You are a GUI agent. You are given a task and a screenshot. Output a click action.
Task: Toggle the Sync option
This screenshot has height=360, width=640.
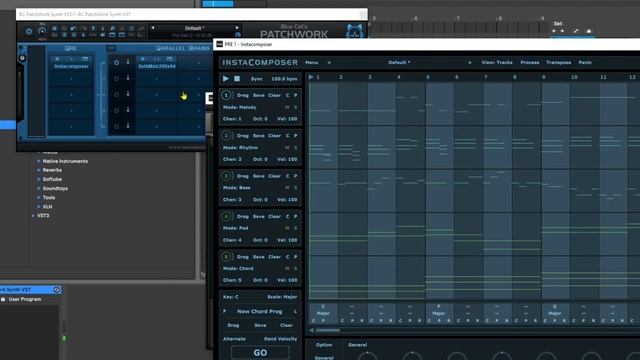257,79
